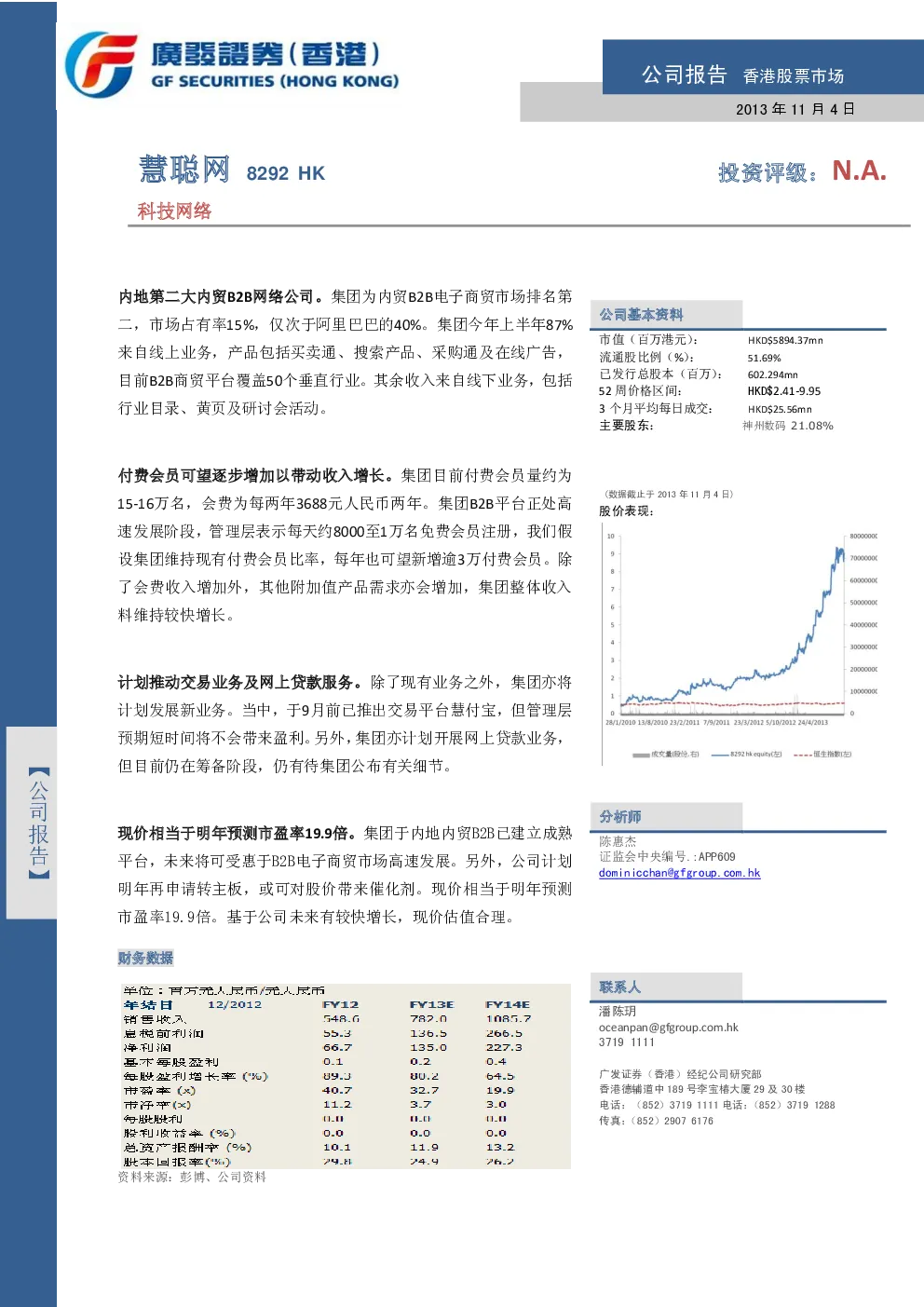924x1307 pixels.
Task: Click the 股价表现 chart label
Action: pyautogui.click(x=626, y=511)
